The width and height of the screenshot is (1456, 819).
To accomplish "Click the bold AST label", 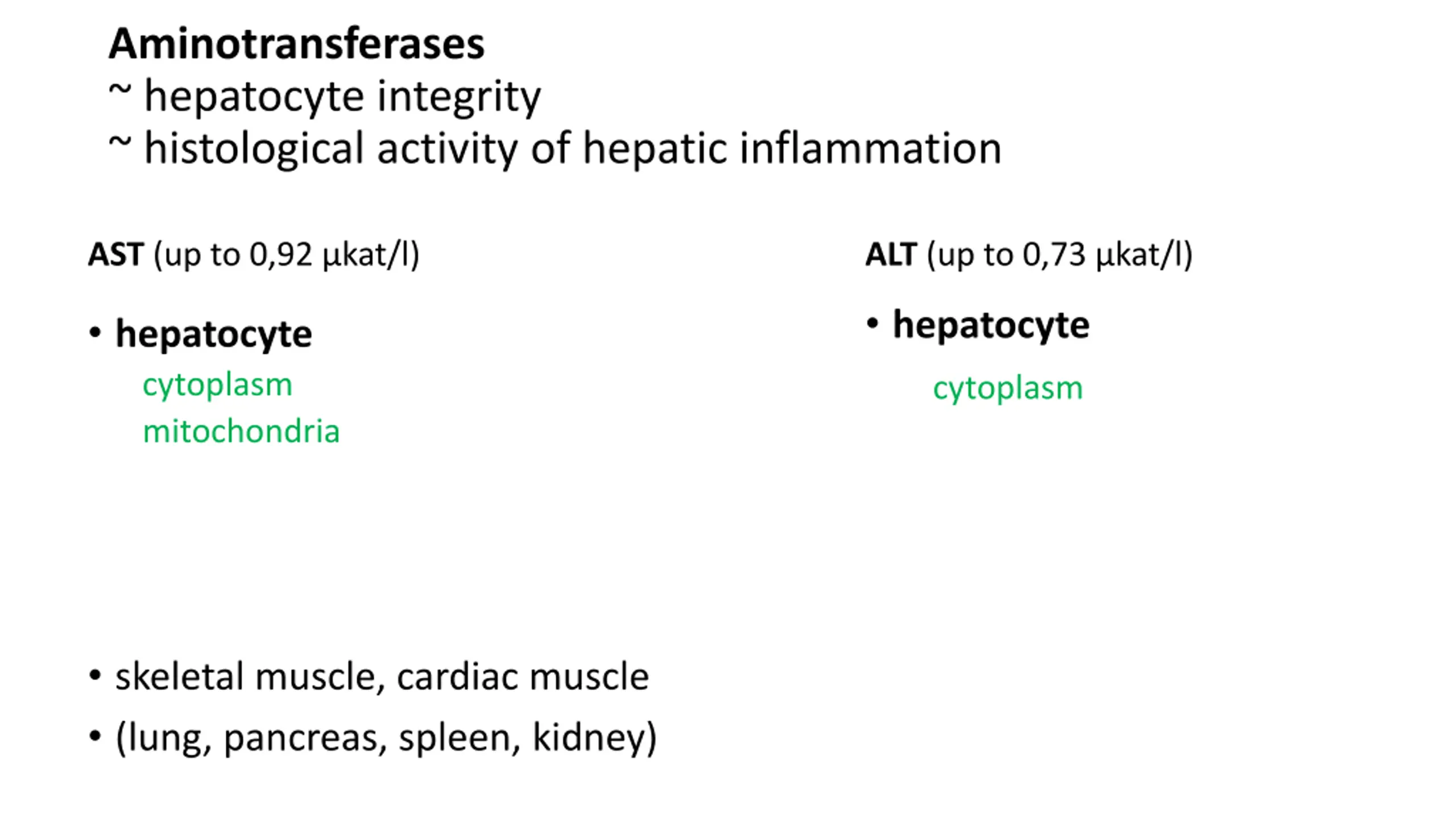I will coord(115,254).
